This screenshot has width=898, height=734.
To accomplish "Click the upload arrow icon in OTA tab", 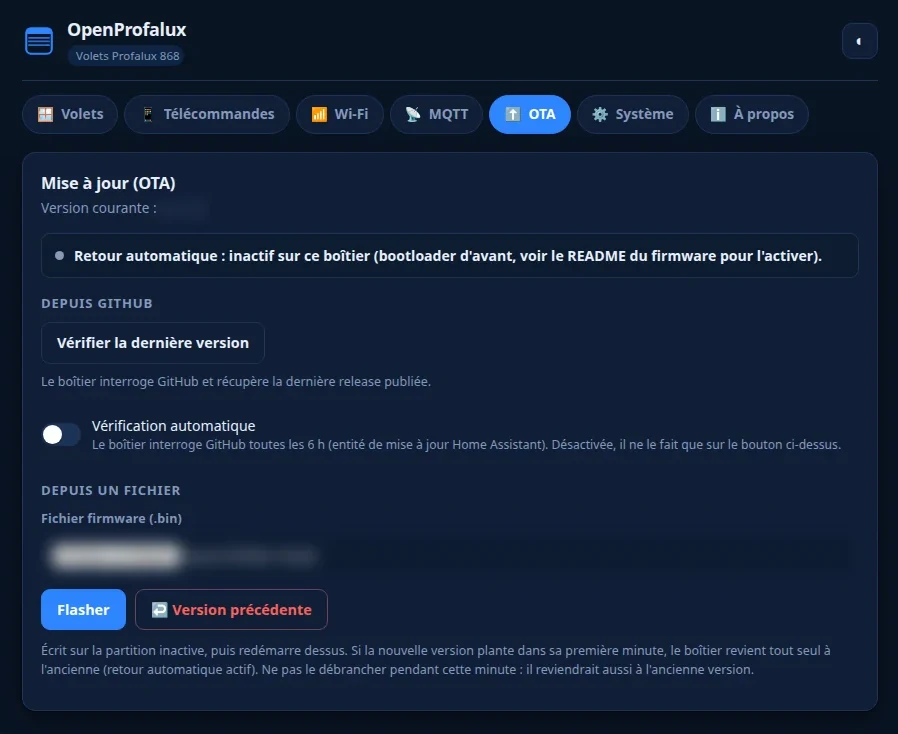I will (513, 114).
